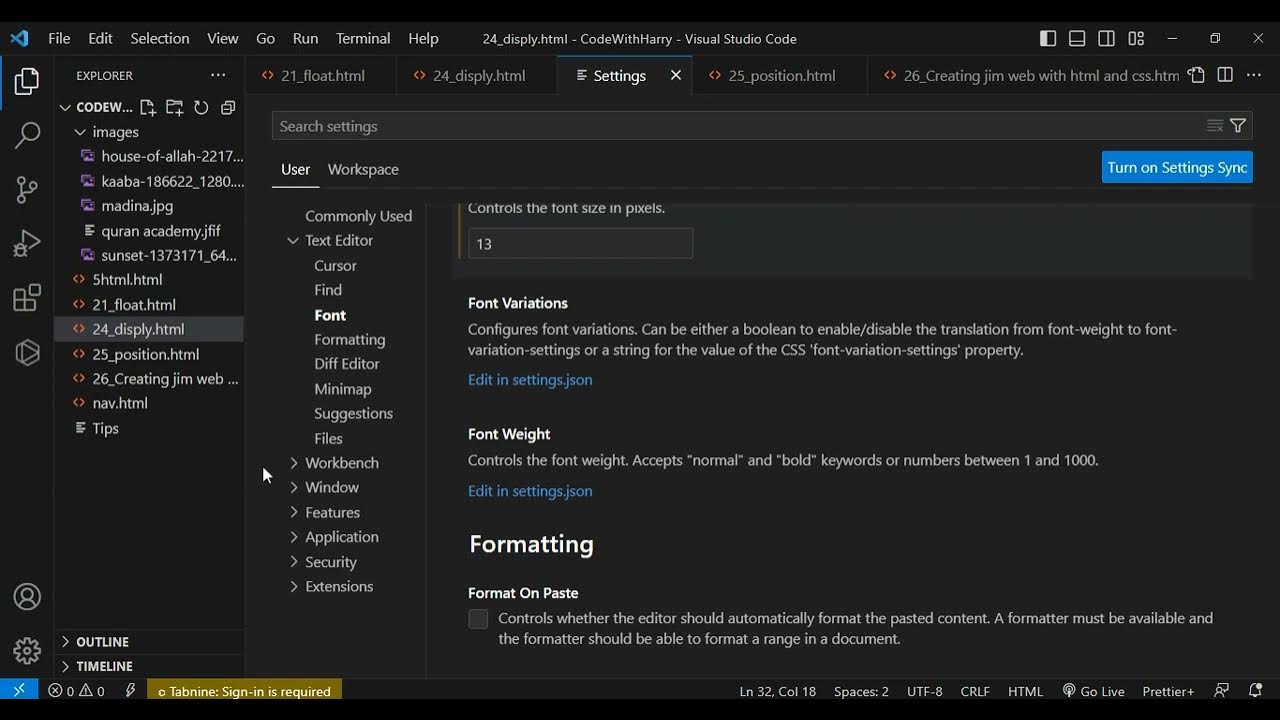1280x720 pixels.
Task: Change CRLF end of line sequence
Action: coord(975,691)
